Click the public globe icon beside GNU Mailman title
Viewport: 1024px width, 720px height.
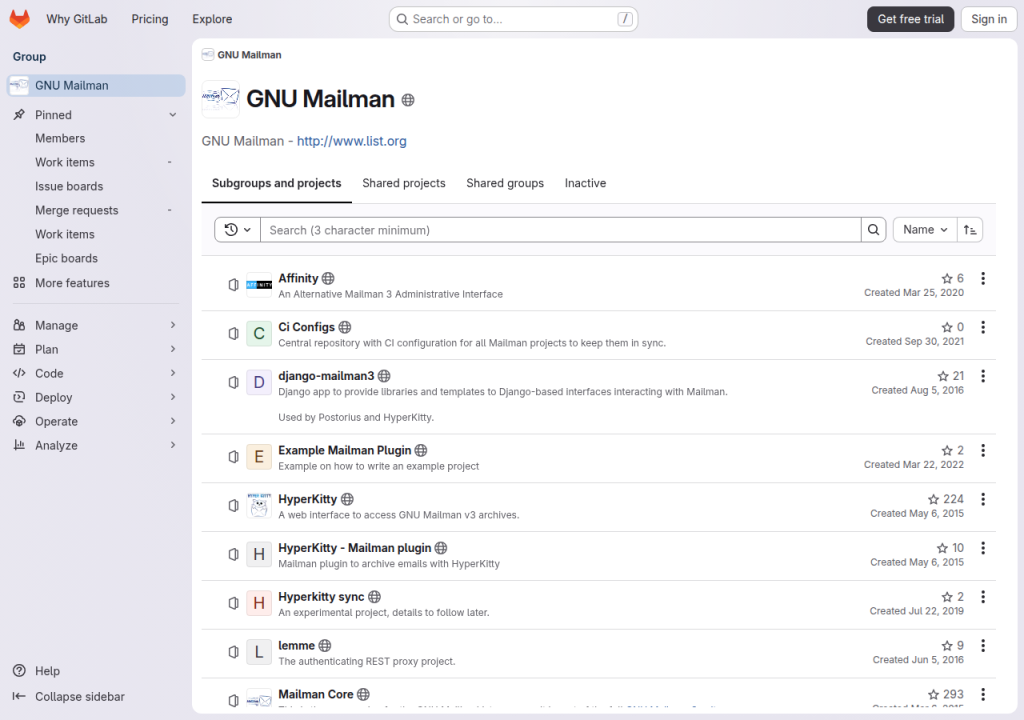coord(408,100)
